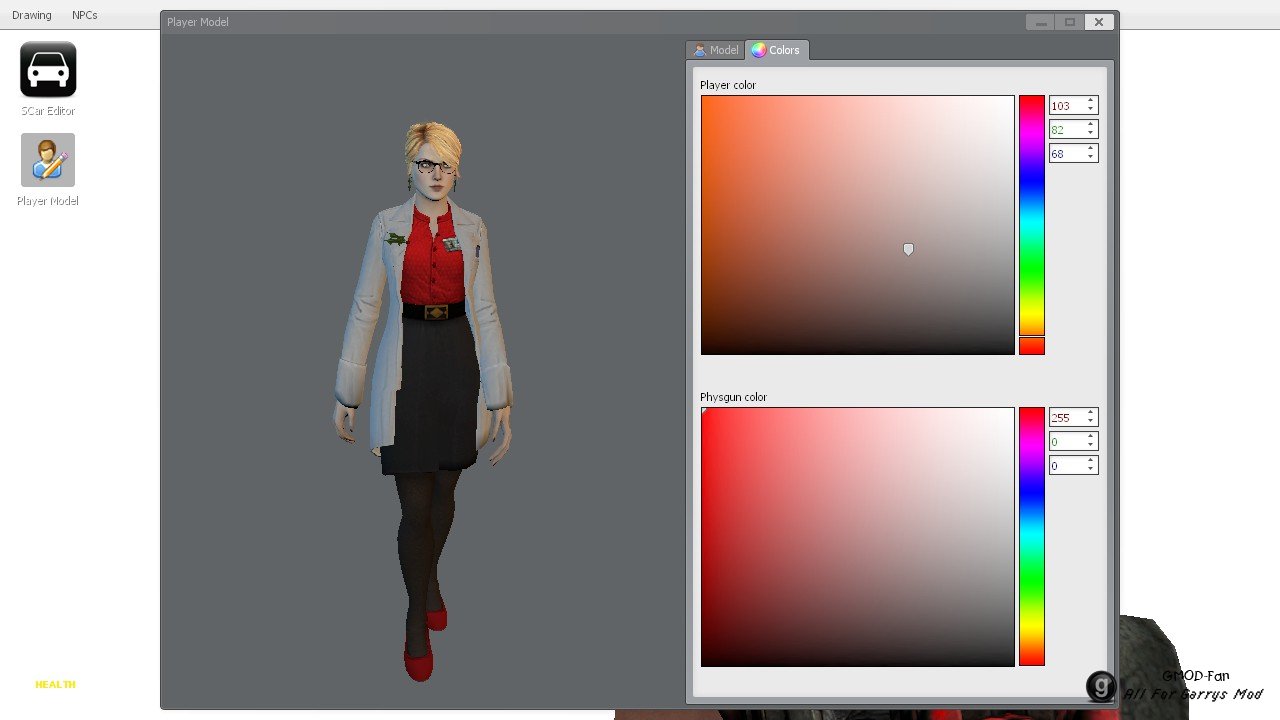1280x720 pixels.
Task: Increase Physgun color green value
Action: pos(1091,437)
